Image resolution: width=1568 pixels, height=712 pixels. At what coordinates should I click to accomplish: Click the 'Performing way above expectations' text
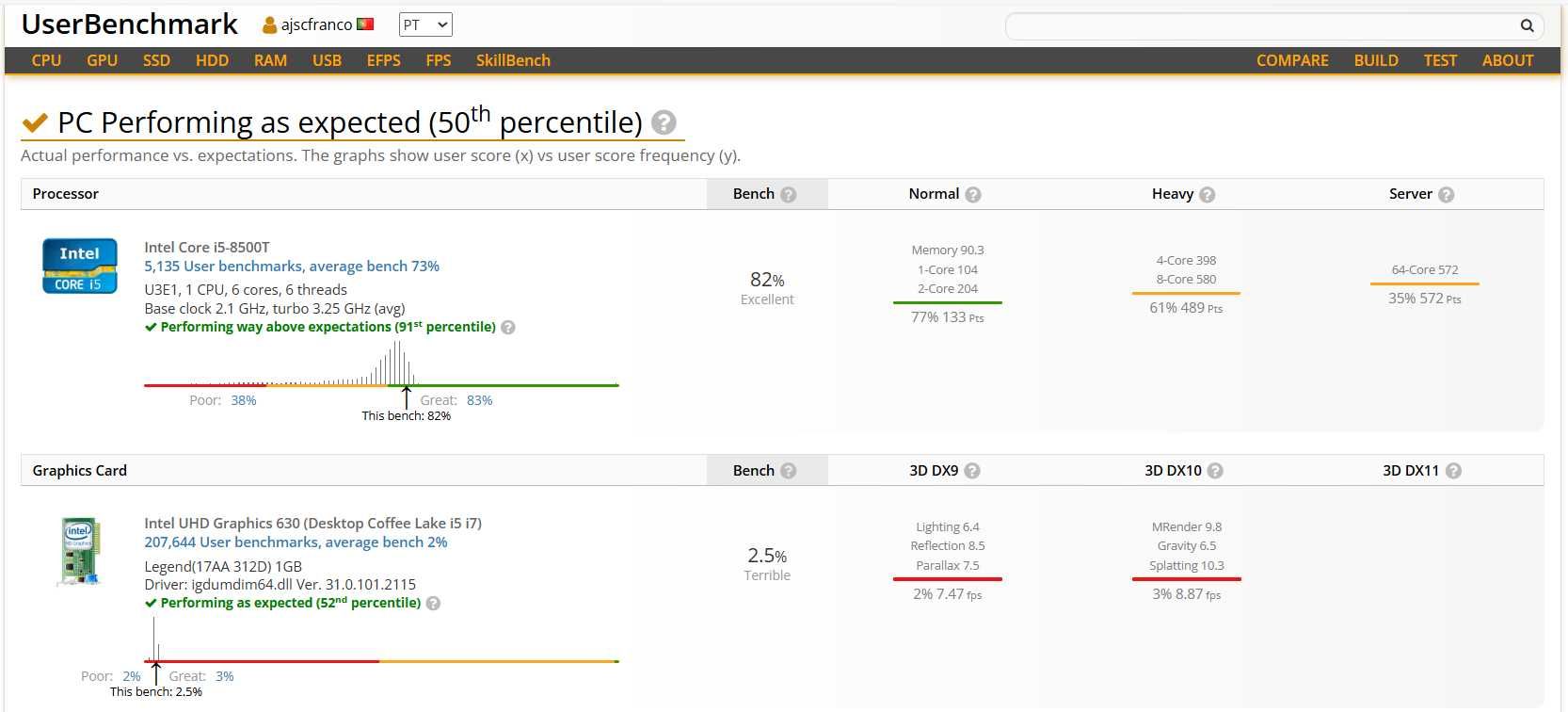pyautogui.click(x=276, y=327)
